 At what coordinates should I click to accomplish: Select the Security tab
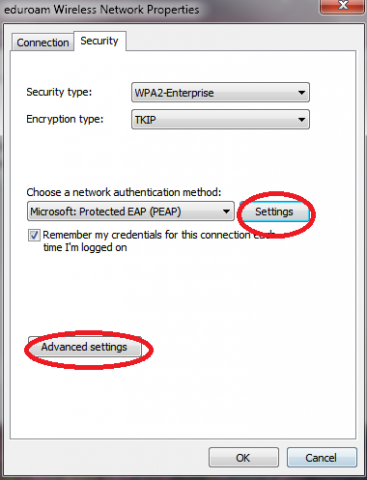99,41
